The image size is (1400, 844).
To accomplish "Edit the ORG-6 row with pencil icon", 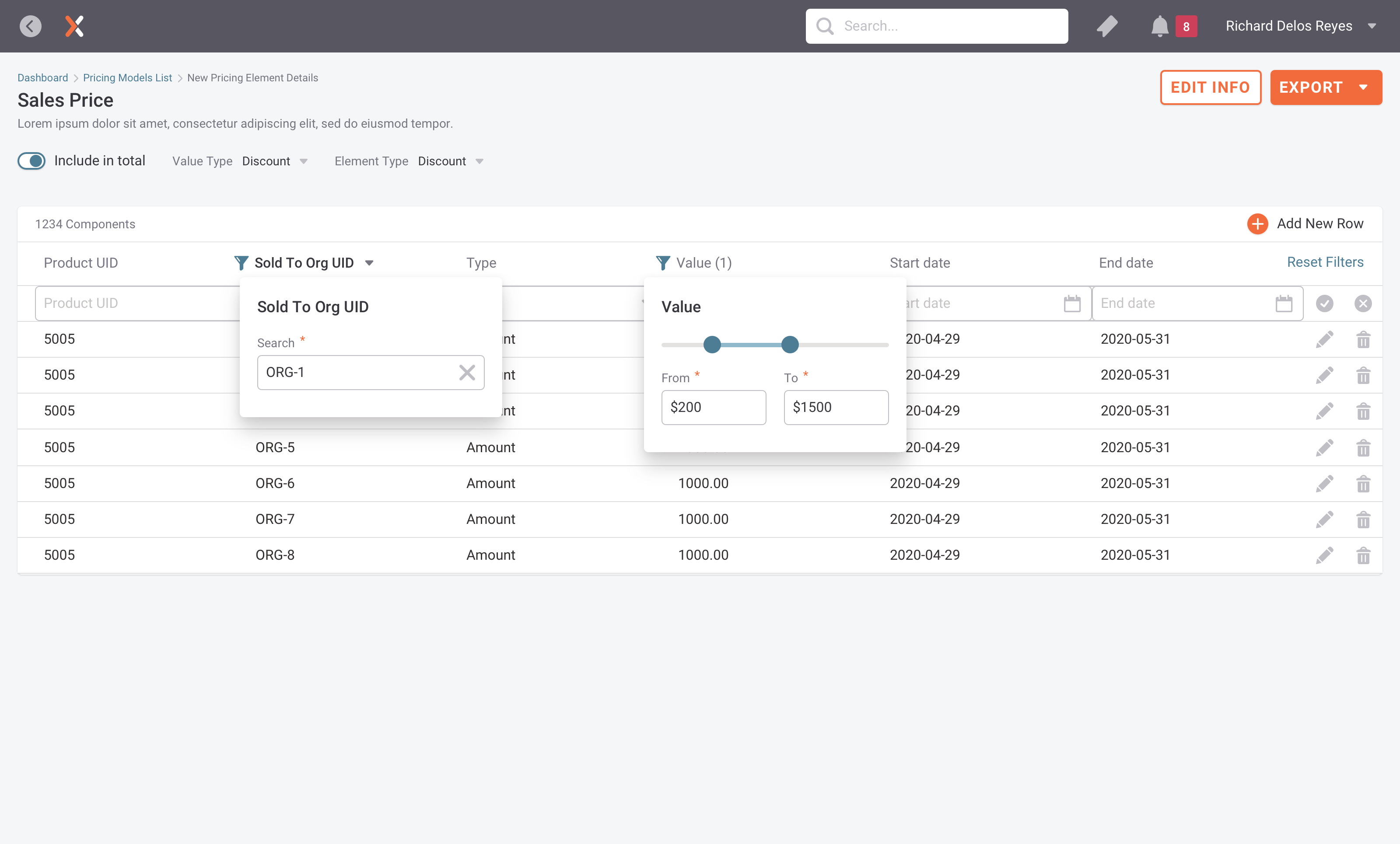I will point(1324,483).
